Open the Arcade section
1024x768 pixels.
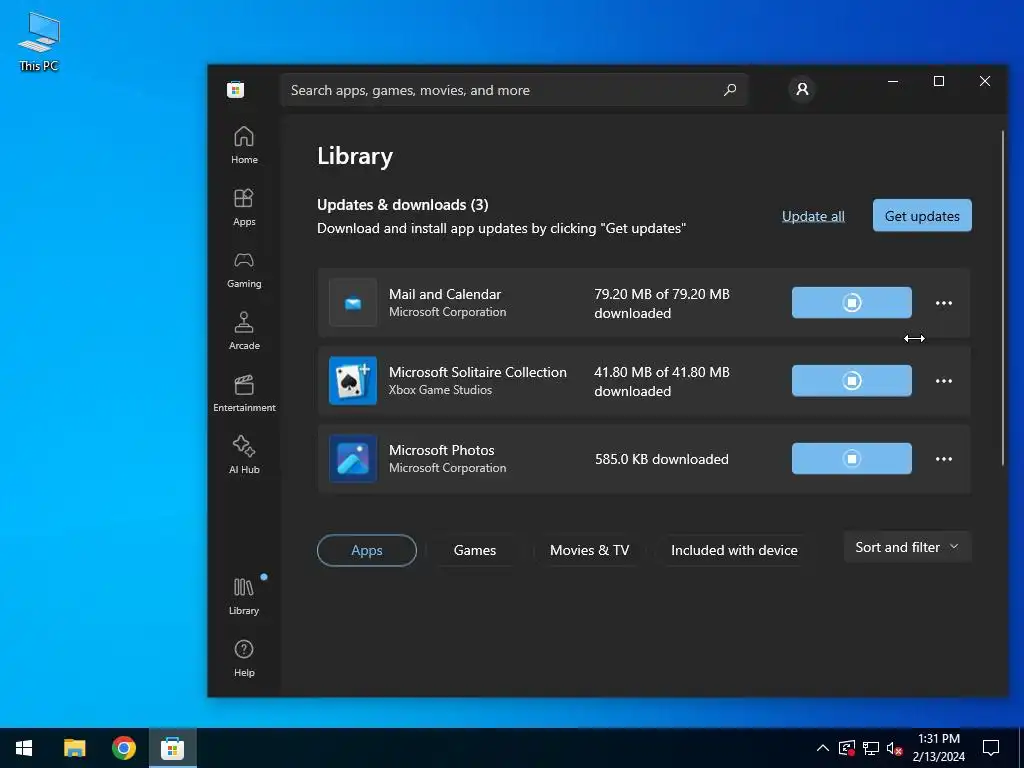click(x=244, y=331)
